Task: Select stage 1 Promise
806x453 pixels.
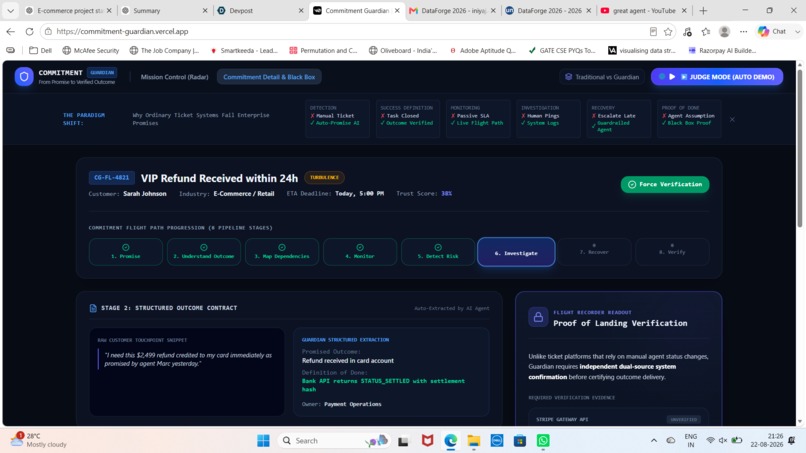Action: coord(126,252)
